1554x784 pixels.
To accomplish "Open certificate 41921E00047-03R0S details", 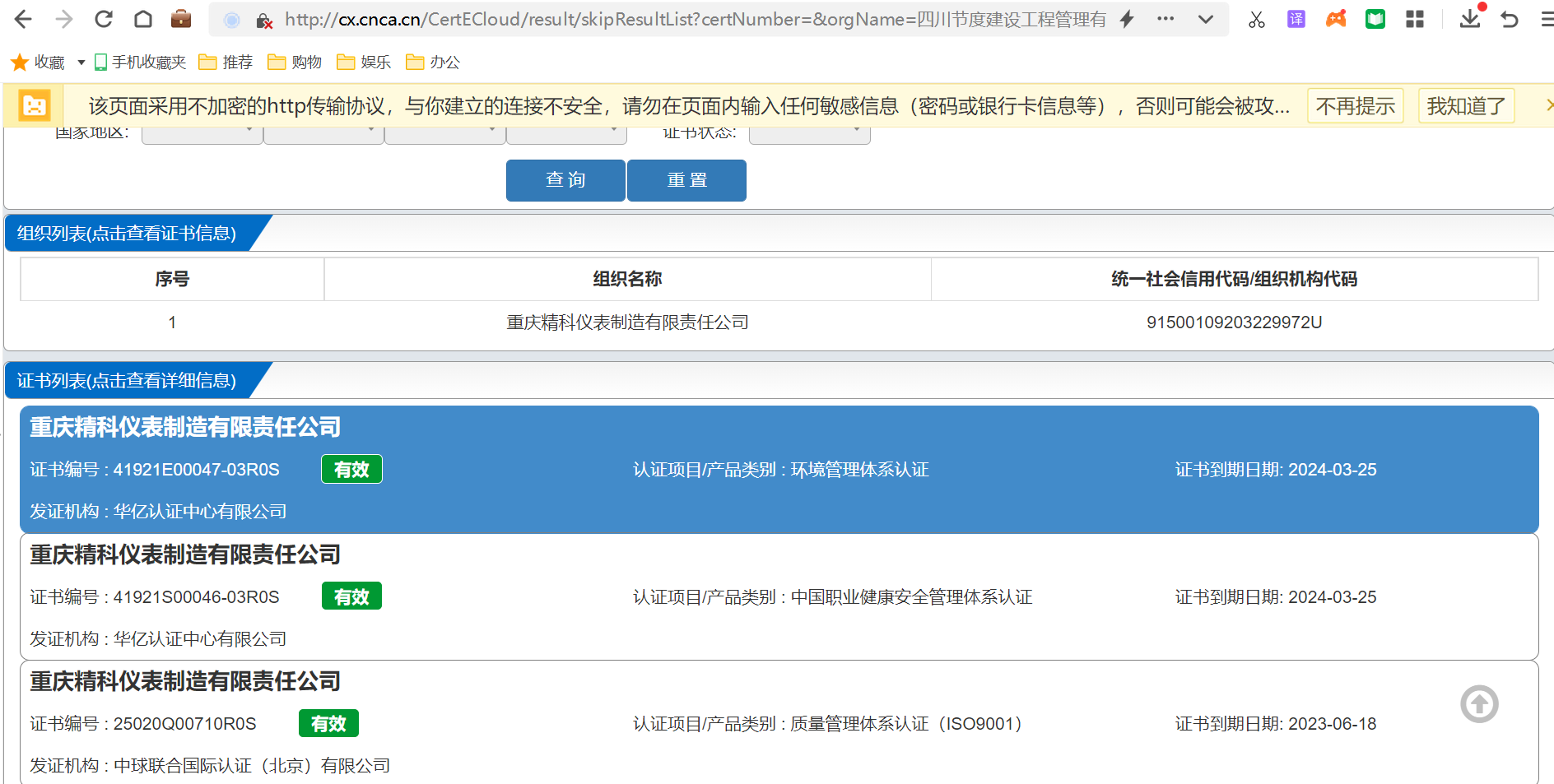I will [x=779, y=470].
